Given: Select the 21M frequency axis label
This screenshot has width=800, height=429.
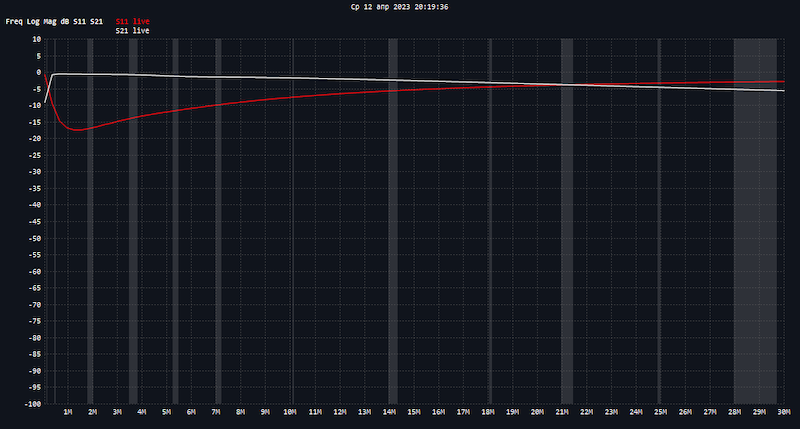Looking at the screenshot, I should (x=562, y=412).
